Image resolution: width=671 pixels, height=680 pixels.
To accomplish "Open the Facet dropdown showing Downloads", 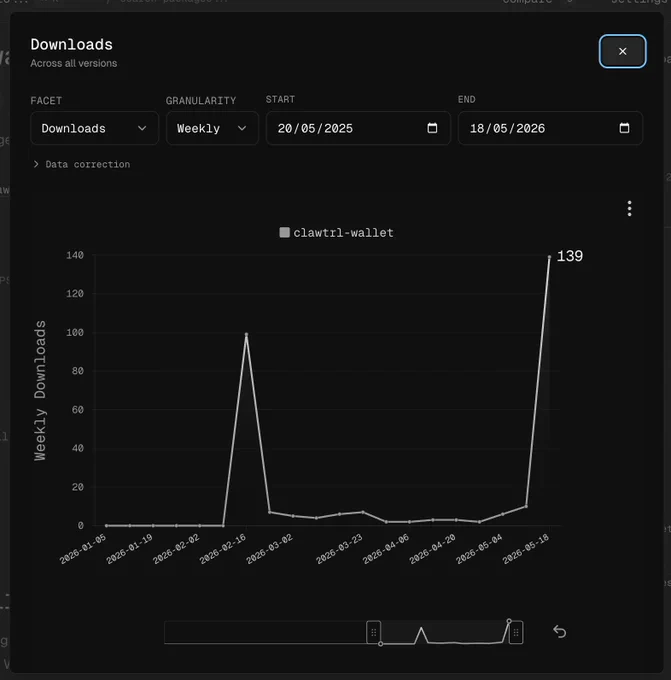I will click(95, 128).
